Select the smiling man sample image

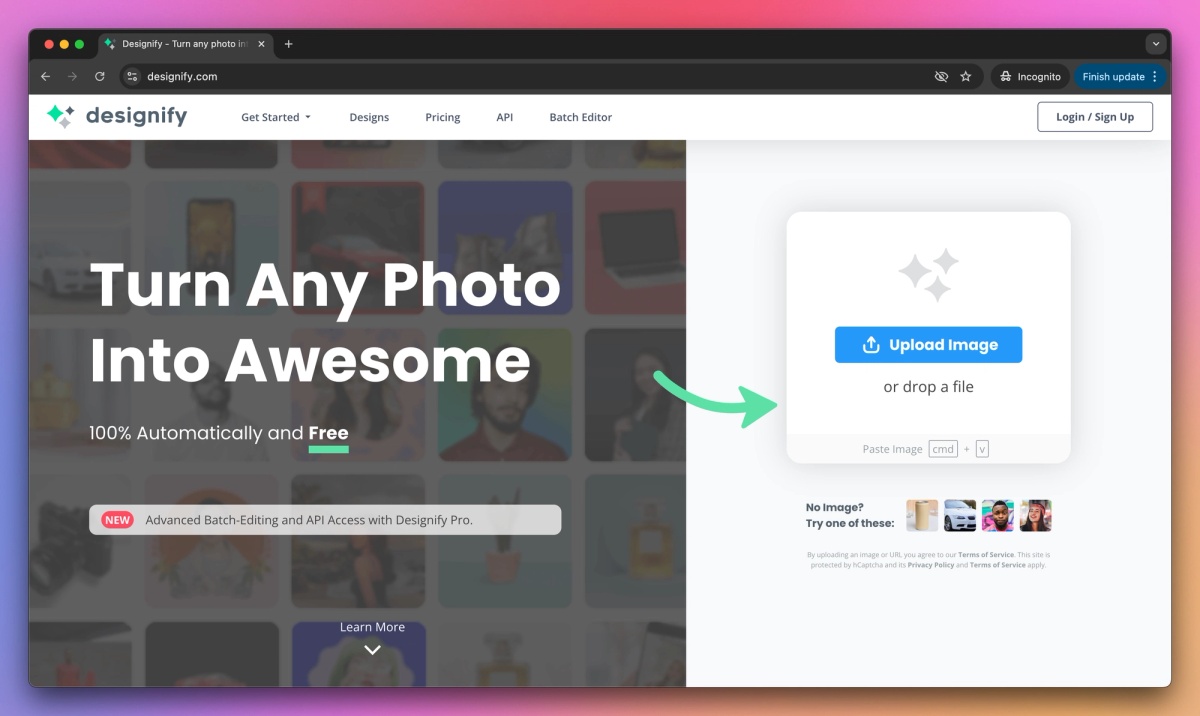coord(998,515)
